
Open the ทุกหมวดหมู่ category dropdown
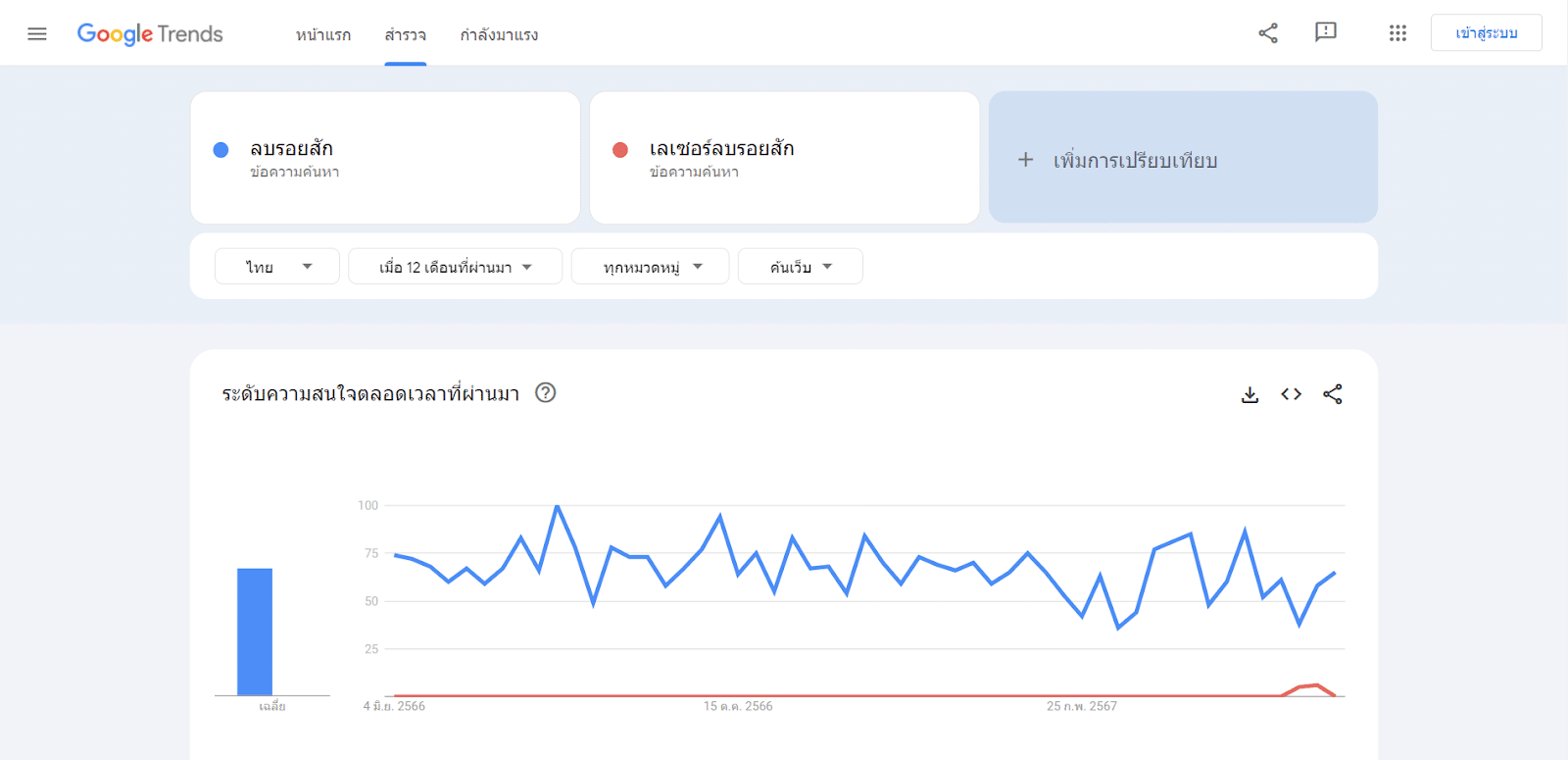(x=651, y=267)
